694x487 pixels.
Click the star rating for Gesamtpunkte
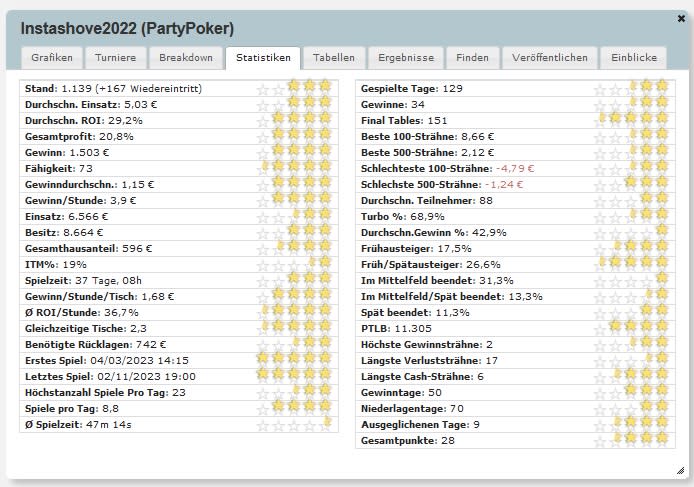tap(631, 441)
